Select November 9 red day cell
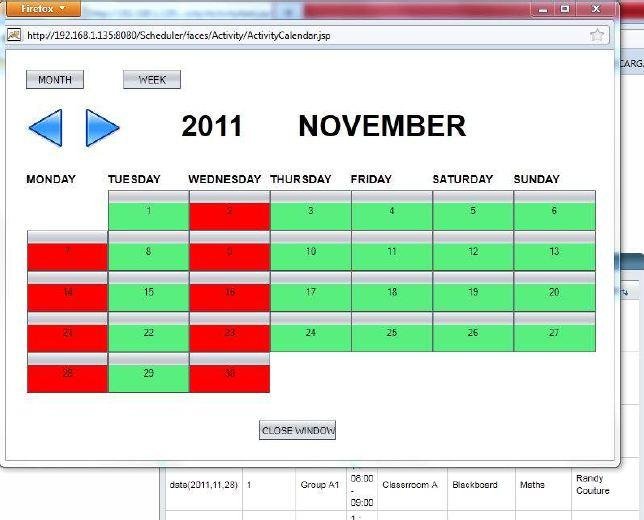The image size is (644, 520). coord(230,251)
